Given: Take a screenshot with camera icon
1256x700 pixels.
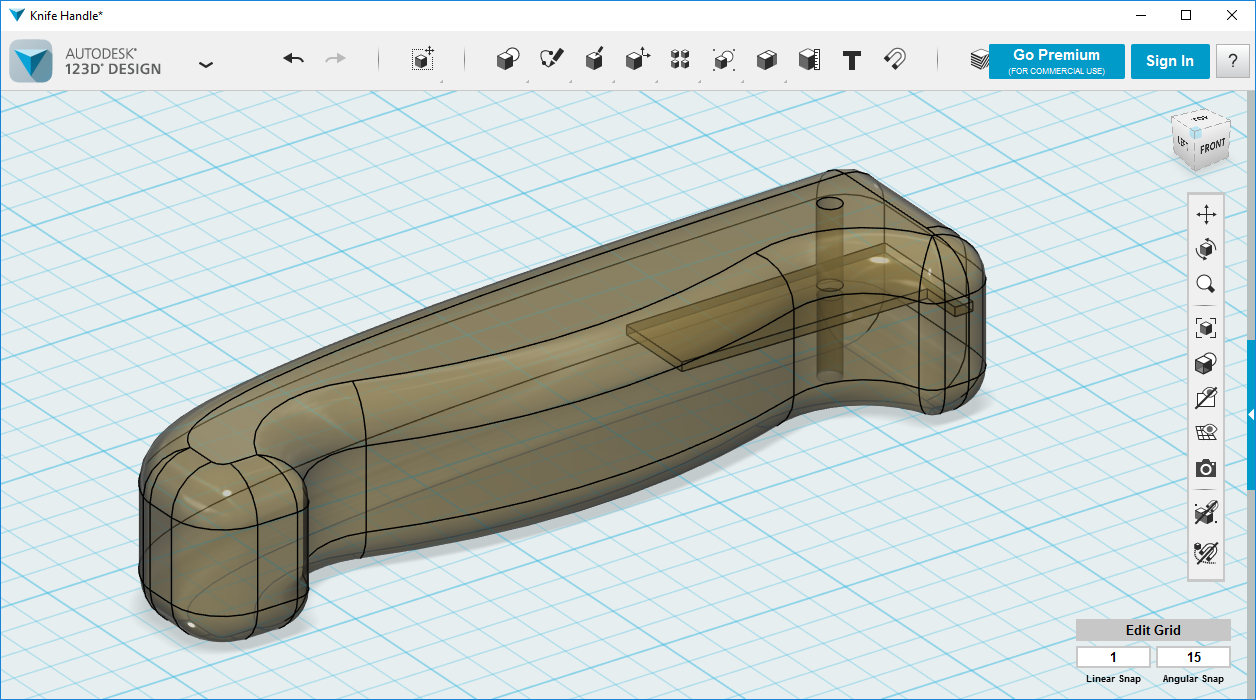Looking at the screenshot, I should click(x=1206, y=468).
